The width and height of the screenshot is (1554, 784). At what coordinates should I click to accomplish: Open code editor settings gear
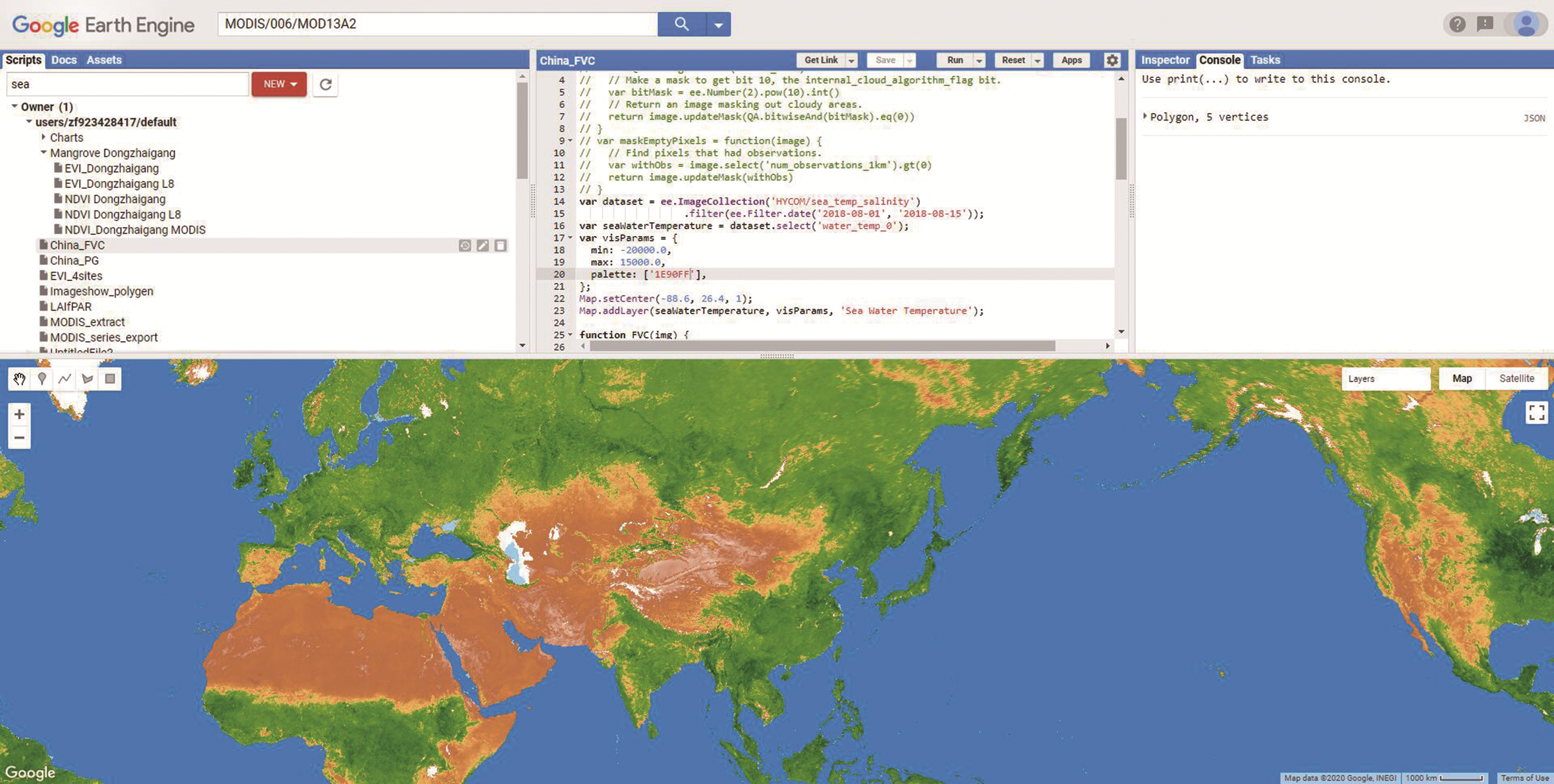[x=1112, y=60]
